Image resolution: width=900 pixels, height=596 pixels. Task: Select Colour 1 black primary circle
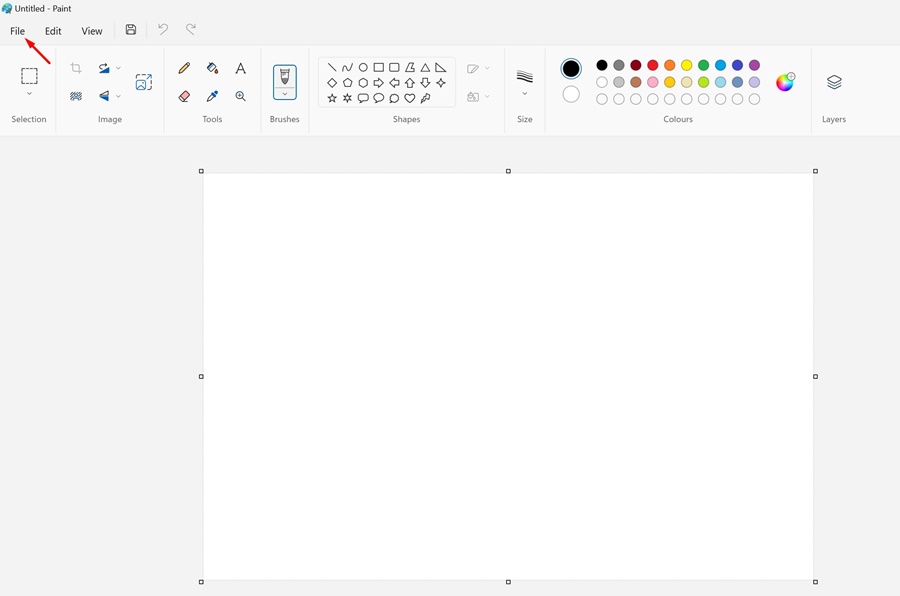click(x=571, y=69)
